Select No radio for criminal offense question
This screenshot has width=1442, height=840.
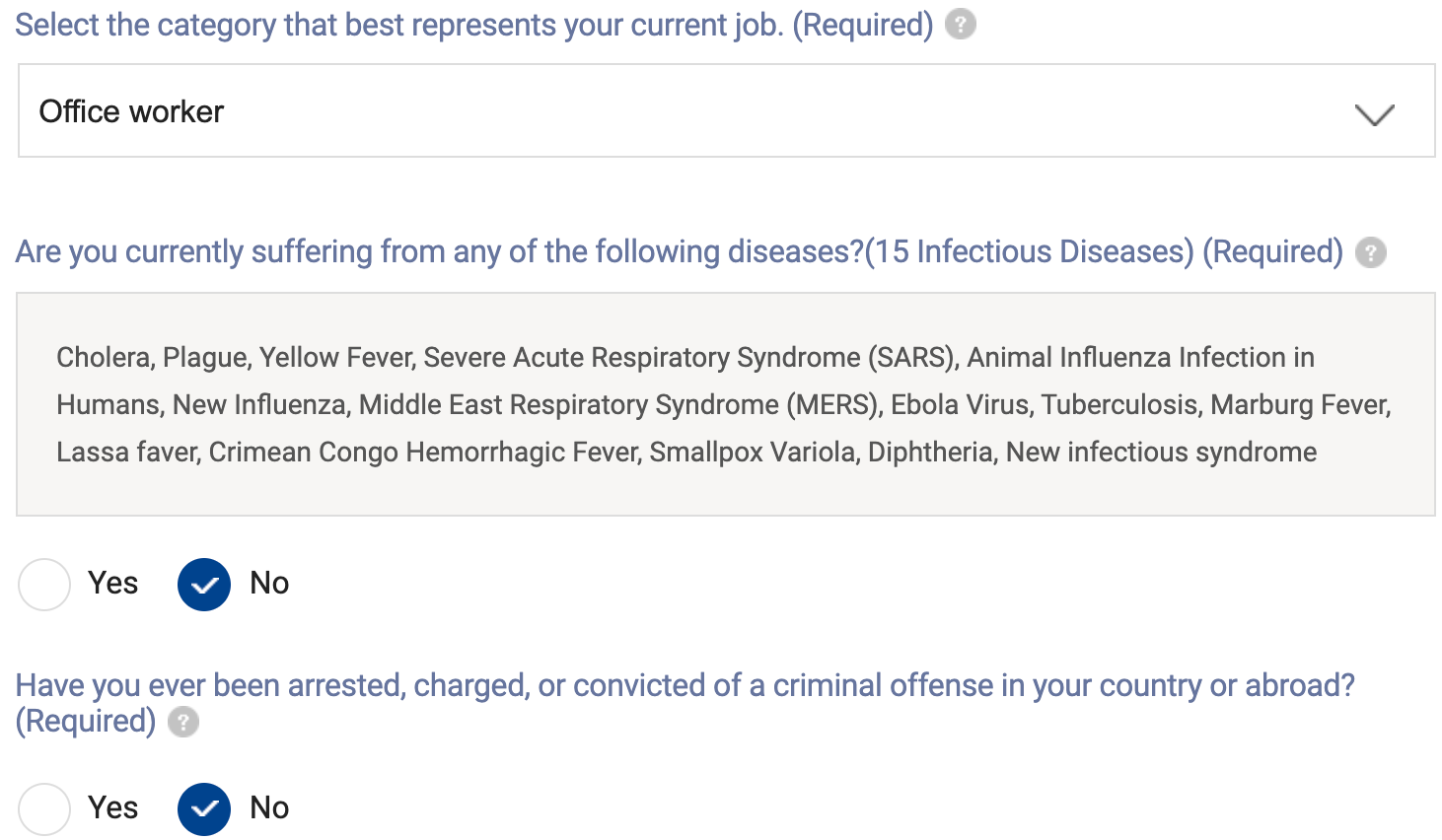[x=204, y=809]
